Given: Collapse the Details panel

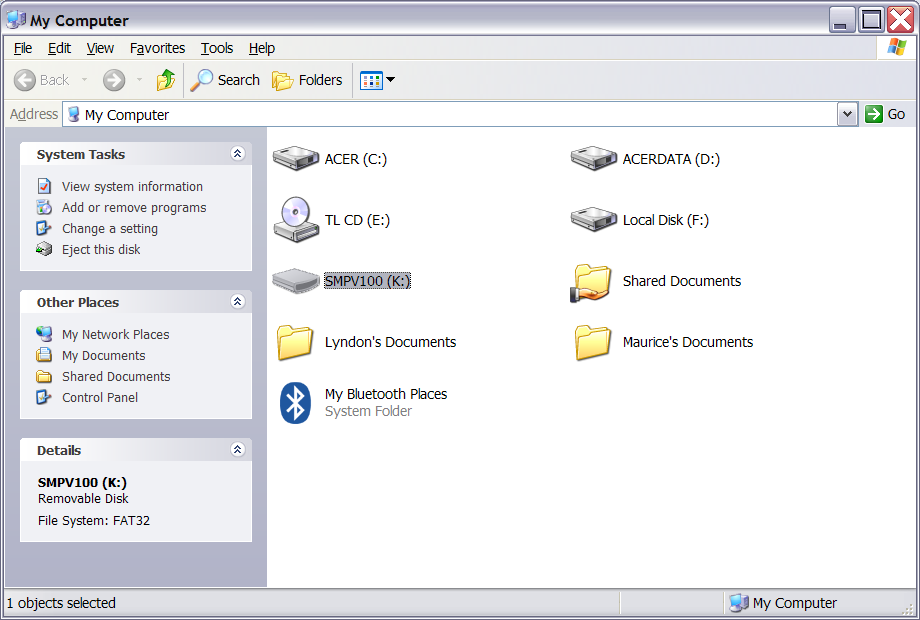Looking at the screenshot, I should 237,450.
